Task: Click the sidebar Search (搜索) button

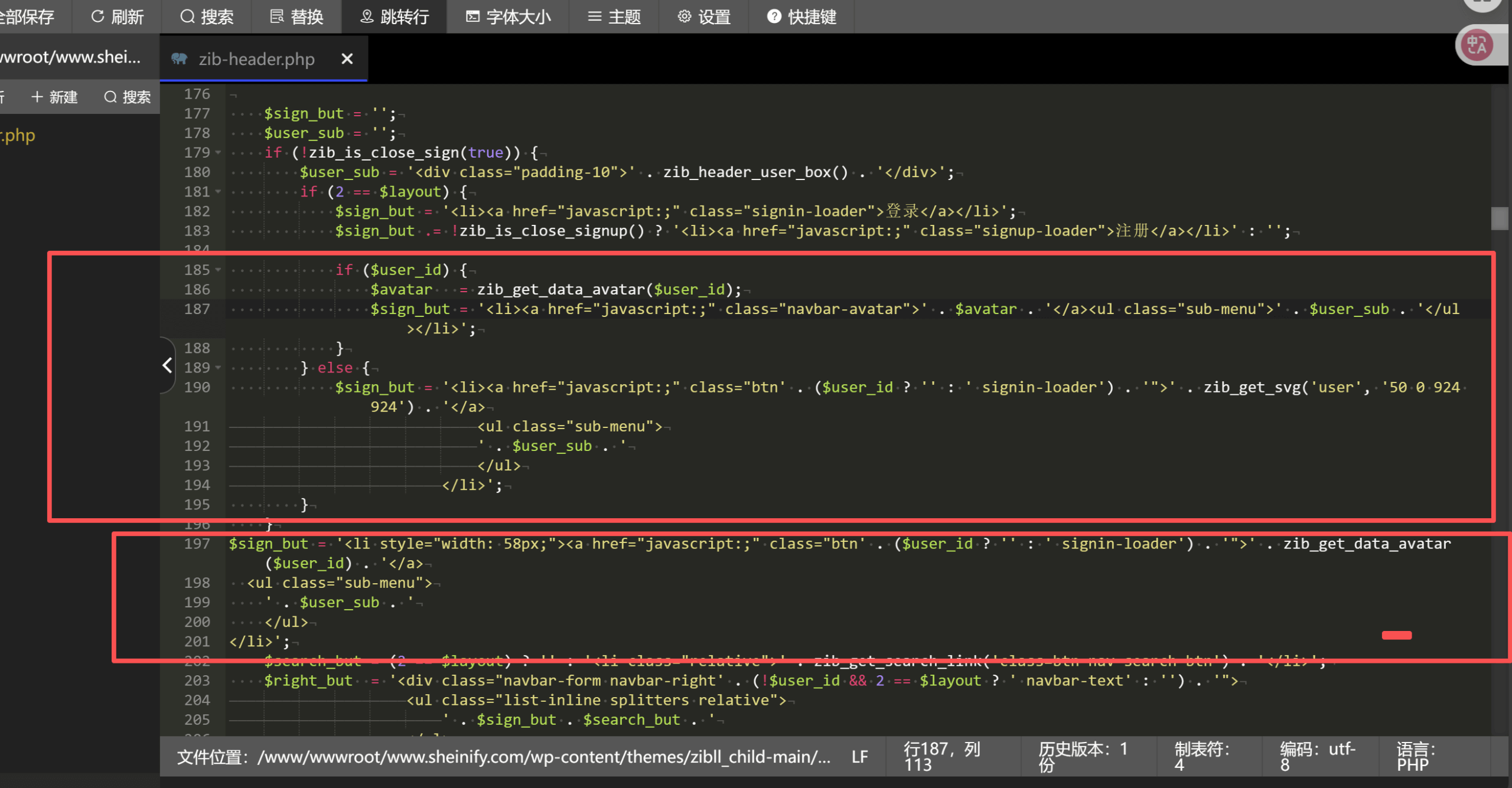Action: coord(127,97)
